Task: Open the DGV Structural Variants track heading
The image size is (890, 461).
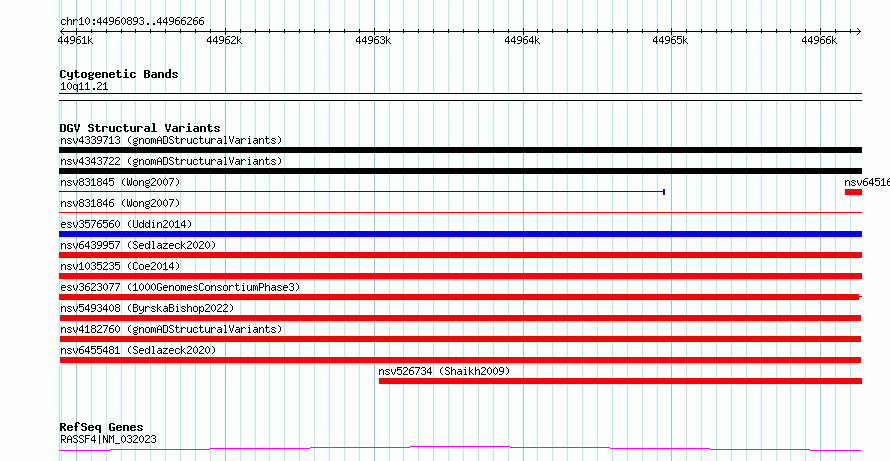Action: point(140,128)
